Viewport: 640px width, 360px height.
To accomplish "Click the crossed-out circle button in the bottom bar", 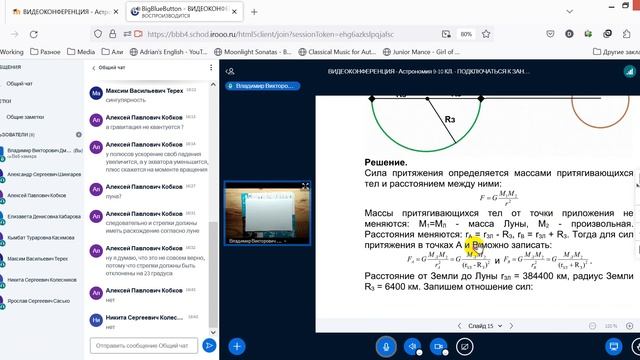I will click(464, 347).
